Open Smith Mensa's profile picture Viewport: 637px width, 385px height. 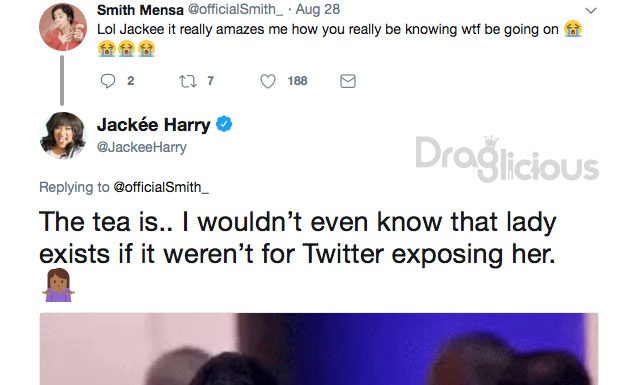(63, 26)
